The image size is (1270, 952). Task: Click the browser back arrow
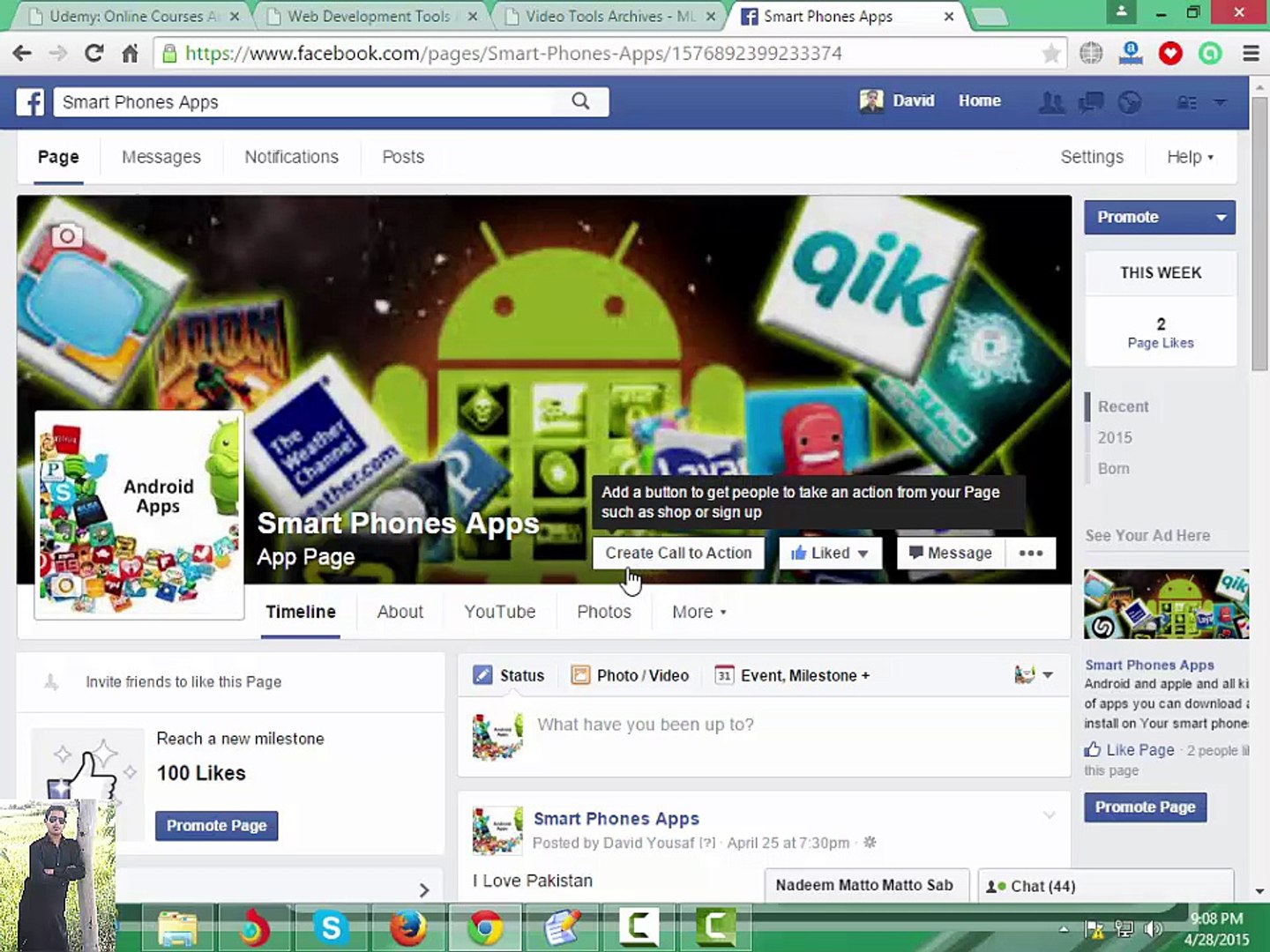[x=22, y=54]
